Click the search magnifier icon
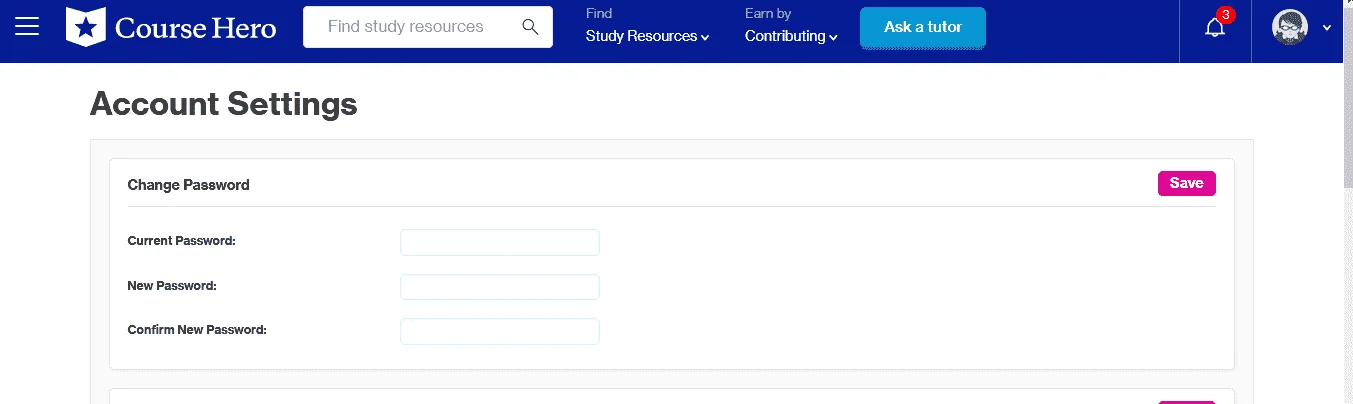 (530, 27)
